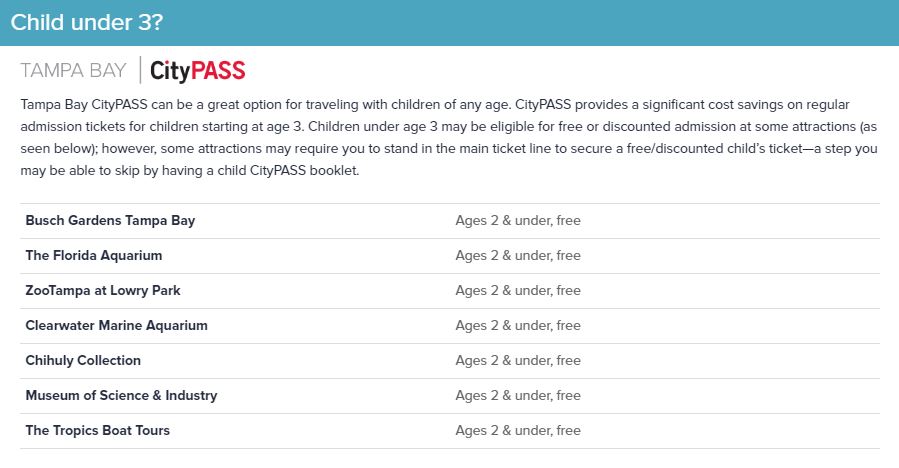The image size is (899, 468).
Task: Click age policy text for Busch Gardens
Action: 517,221
